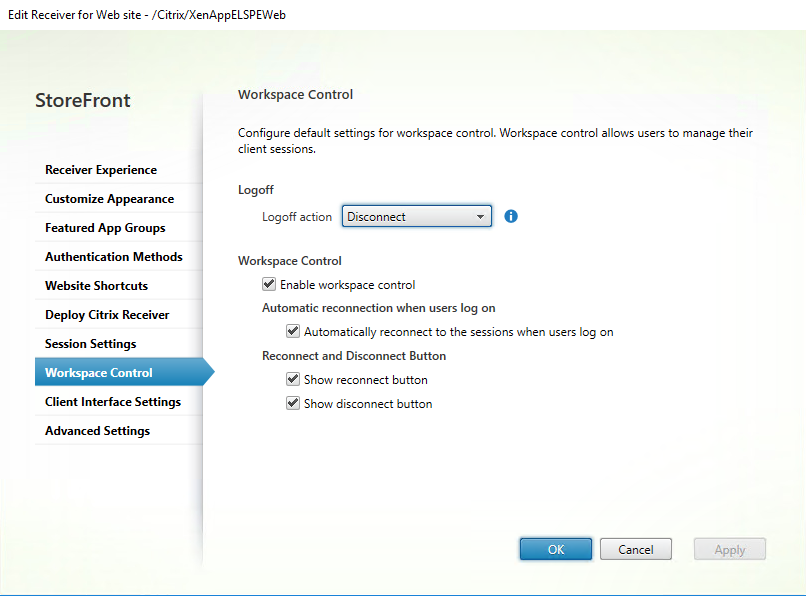Toggle the Enable workspace control checkbox
806x596 pixels.
coord(269,285)
